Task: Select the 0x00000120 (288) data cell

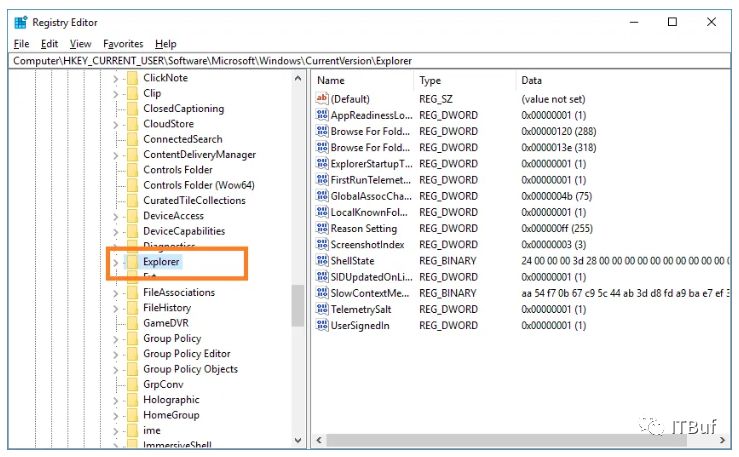Action: (x=558, y=131)
